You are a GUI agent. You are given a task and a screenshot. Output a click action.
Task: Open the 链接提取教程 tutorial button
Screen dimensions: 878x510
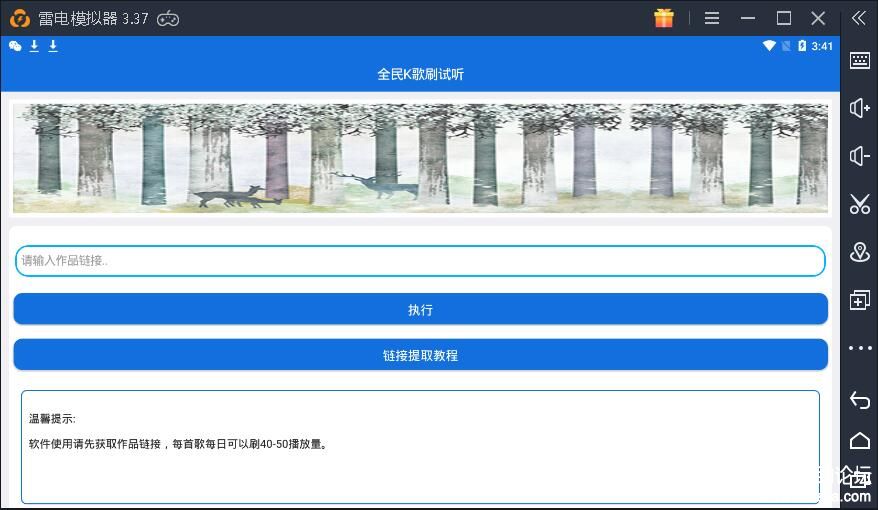(x=421, y=355)
